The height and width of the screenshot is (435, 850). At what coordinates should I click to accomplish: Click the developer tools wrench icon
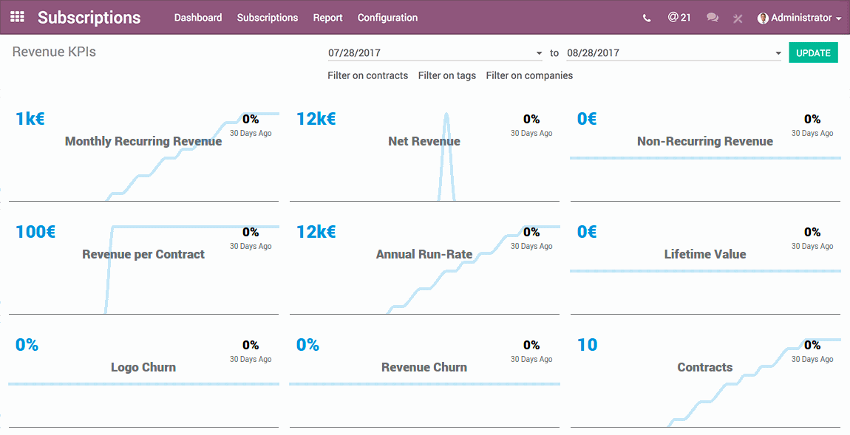click(x=738, y=18)
